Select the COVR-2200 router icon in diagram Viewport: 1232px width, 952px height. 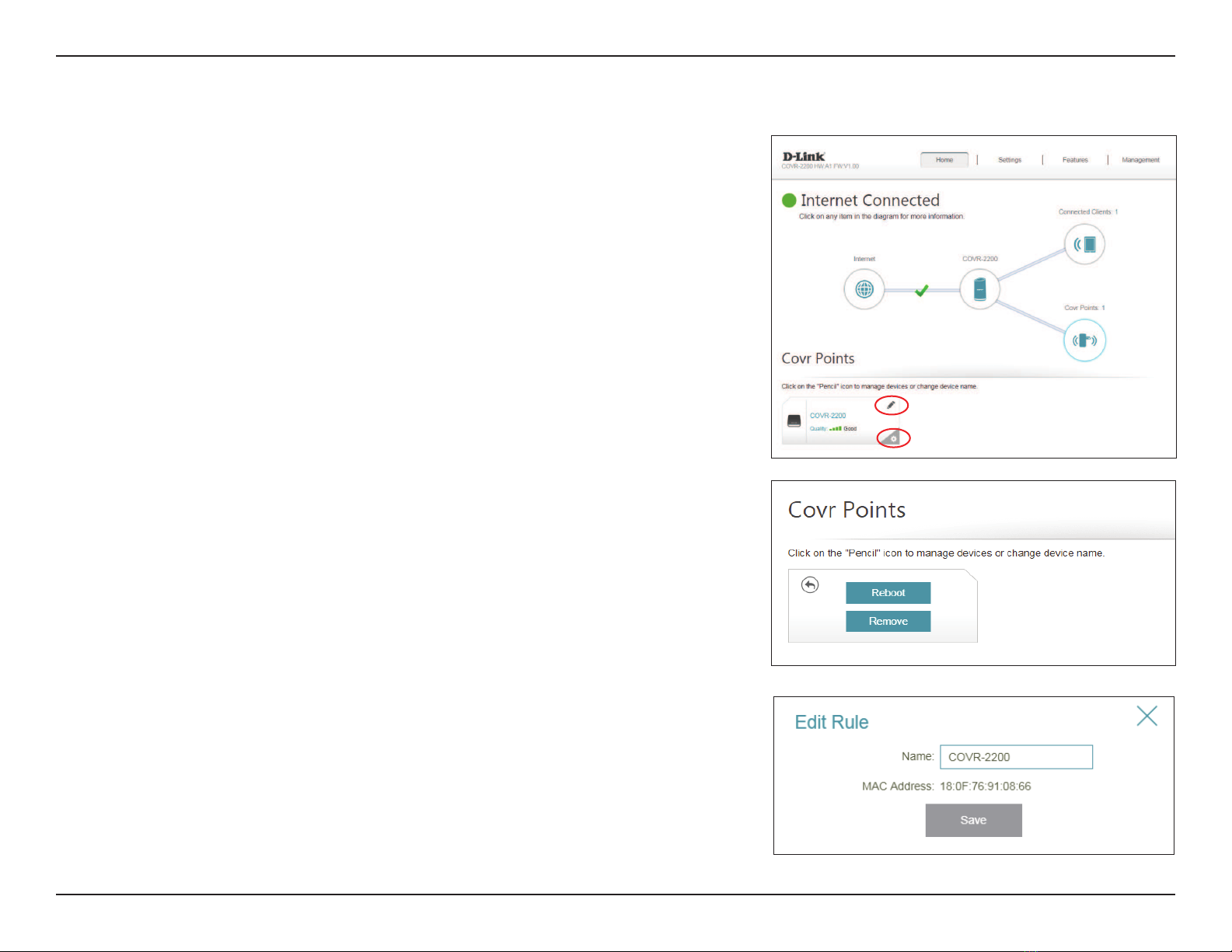point(979,289)
